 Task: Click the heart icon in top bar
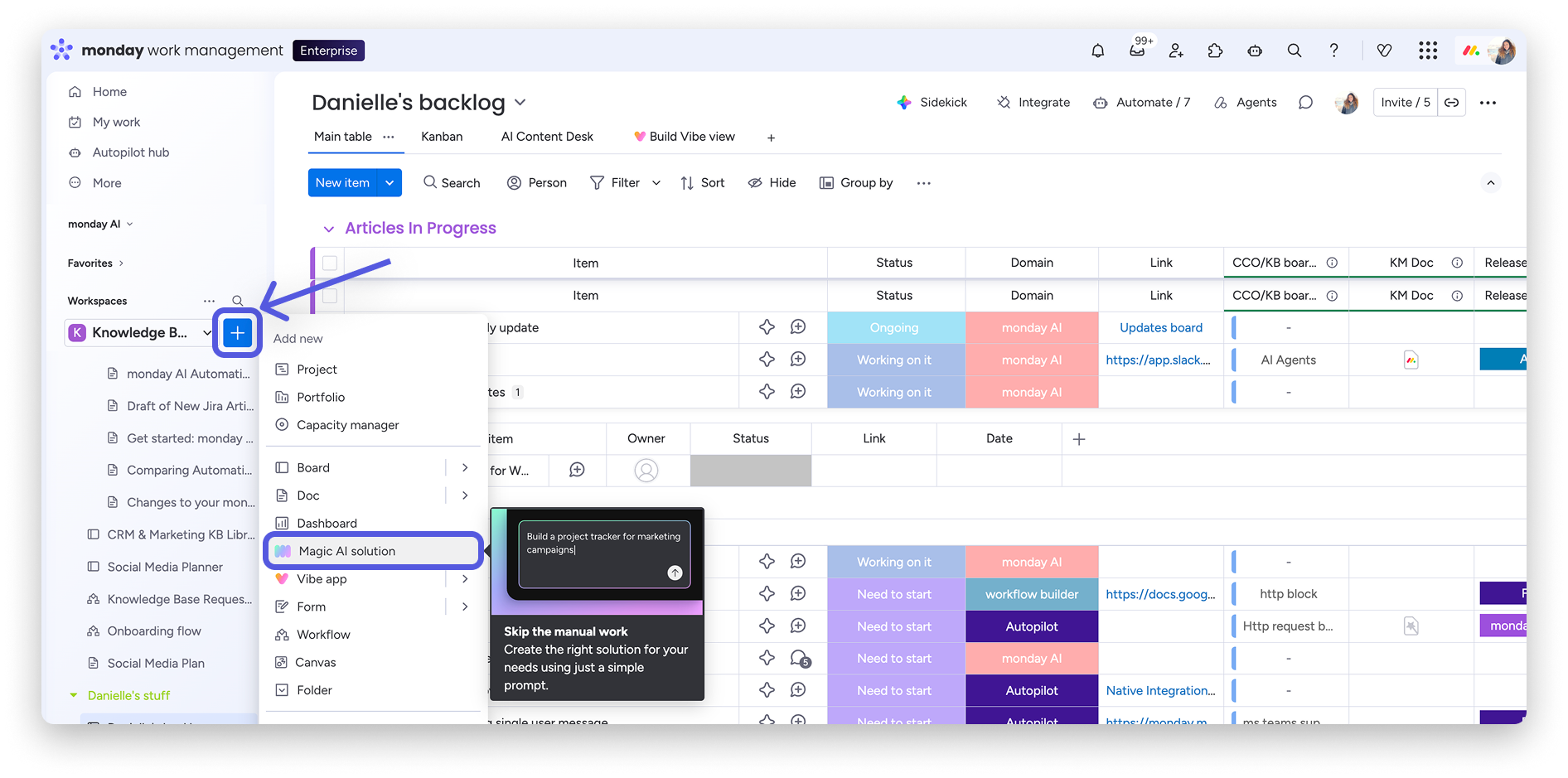pyautogui.click(x=1384, y=51)
